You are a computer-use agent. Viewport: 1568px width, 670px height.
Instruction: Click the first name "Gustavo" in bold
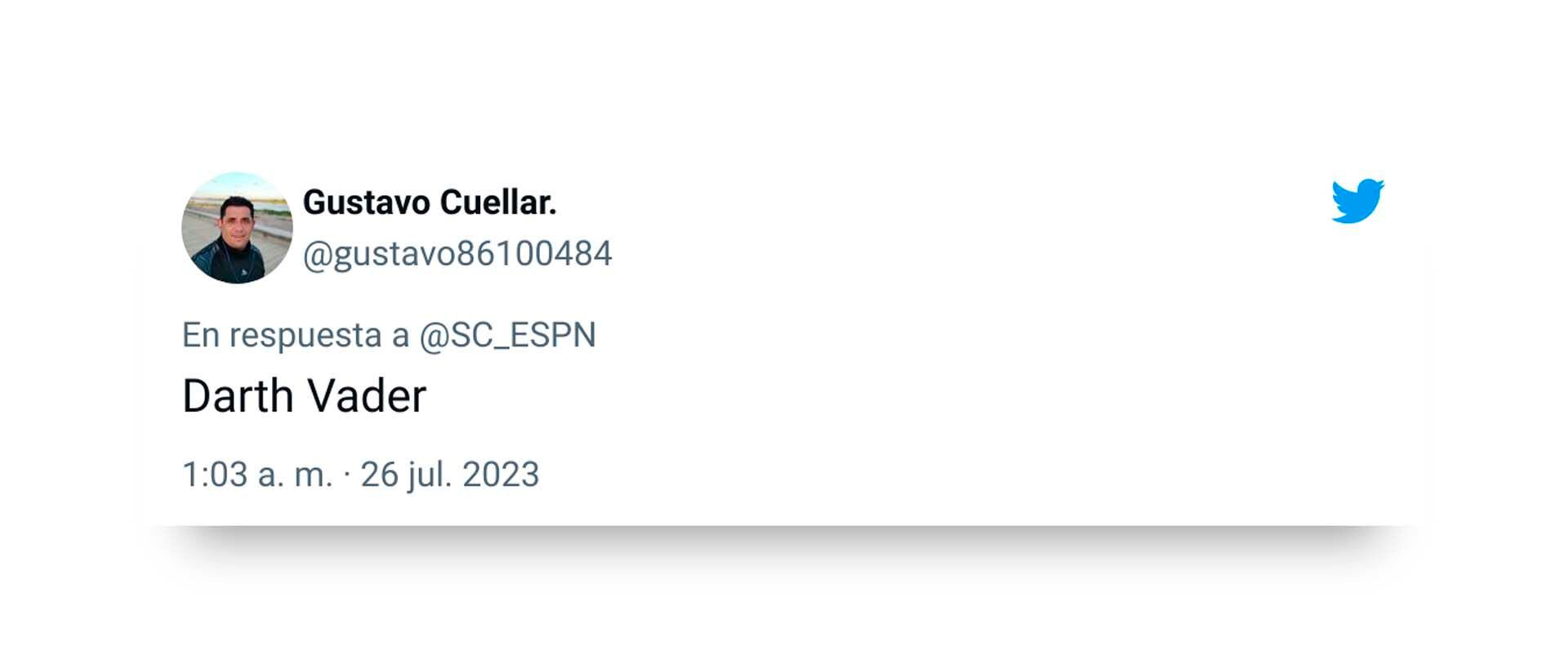point(367,203)
